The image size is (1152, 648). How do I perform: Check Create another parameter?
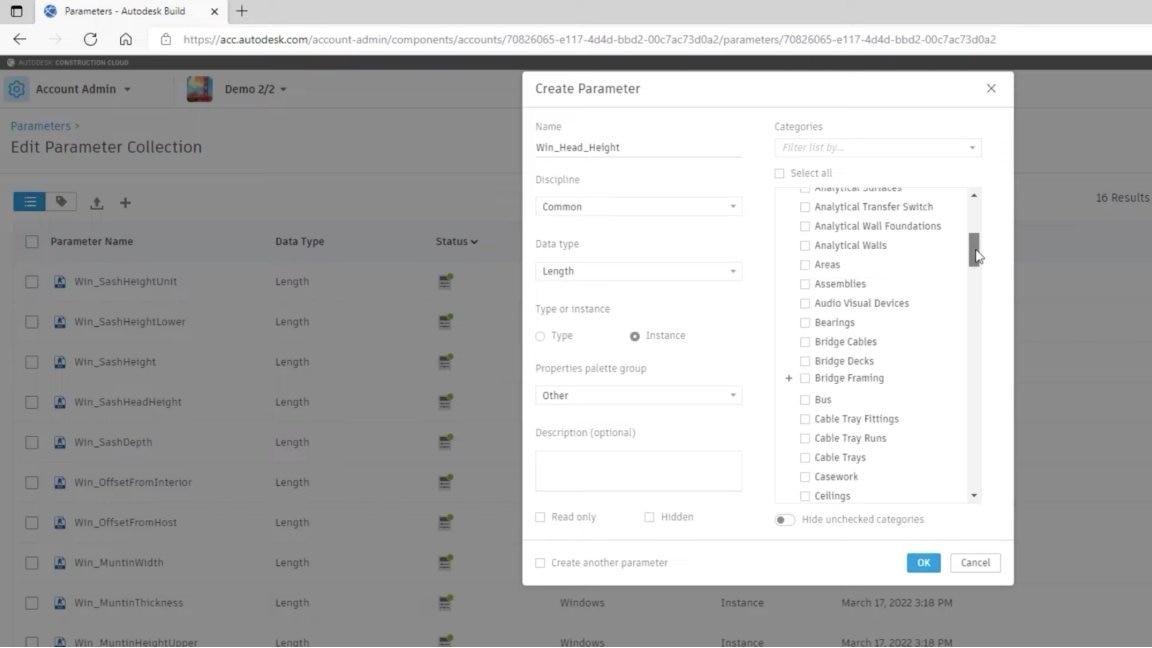click(540, 563)
